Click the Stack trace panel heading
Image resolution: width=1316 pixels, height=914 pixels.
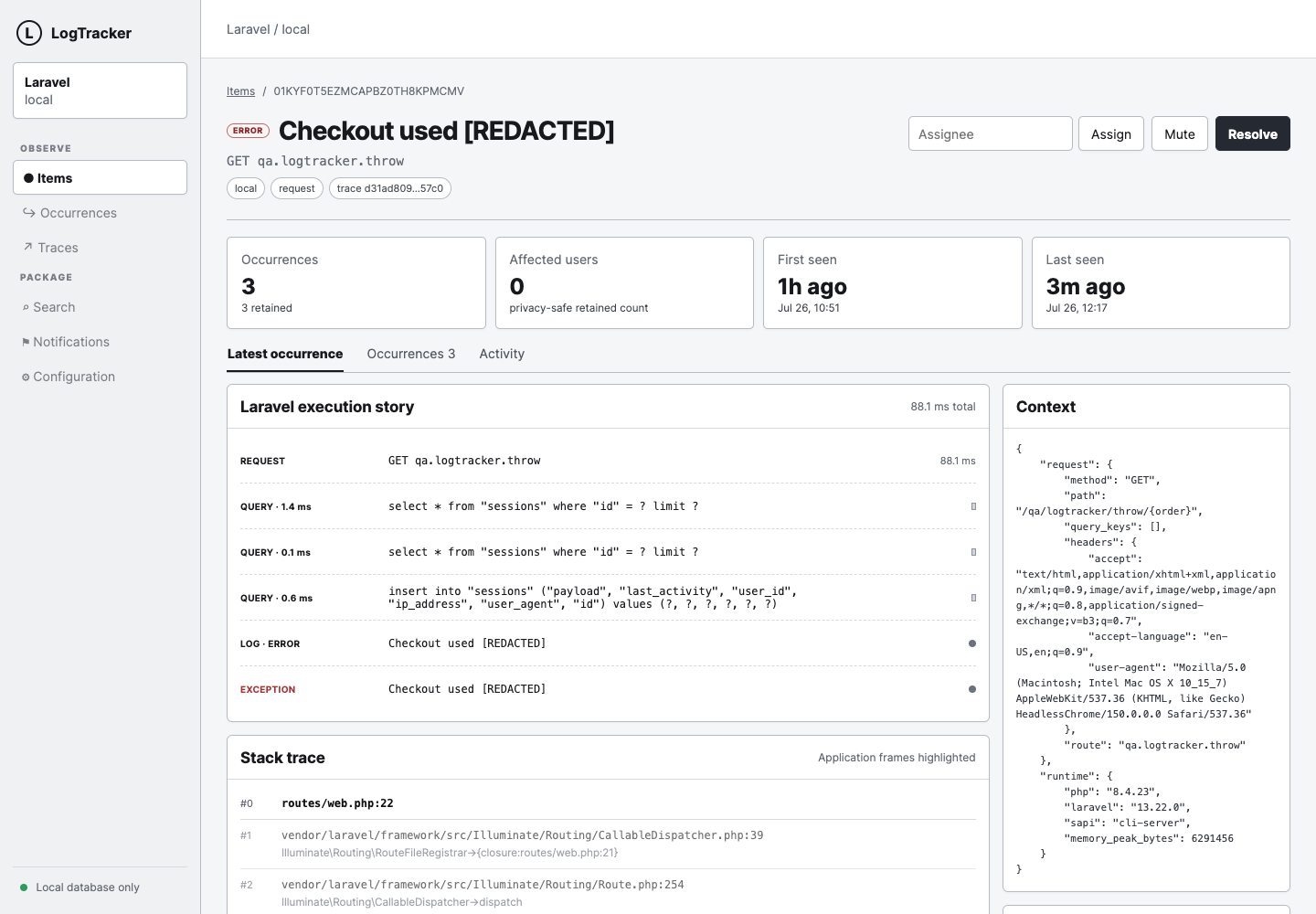pos(282,758)
